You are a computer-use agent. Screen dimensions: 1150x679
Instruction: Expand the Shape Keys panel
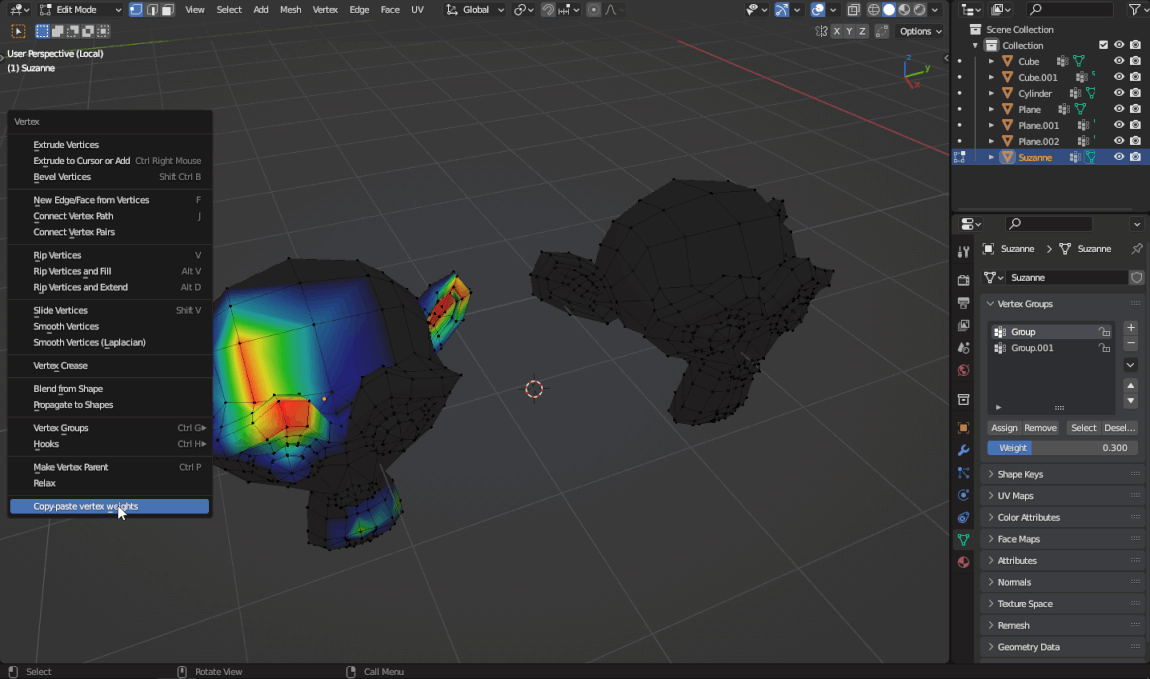(1062, 474)
